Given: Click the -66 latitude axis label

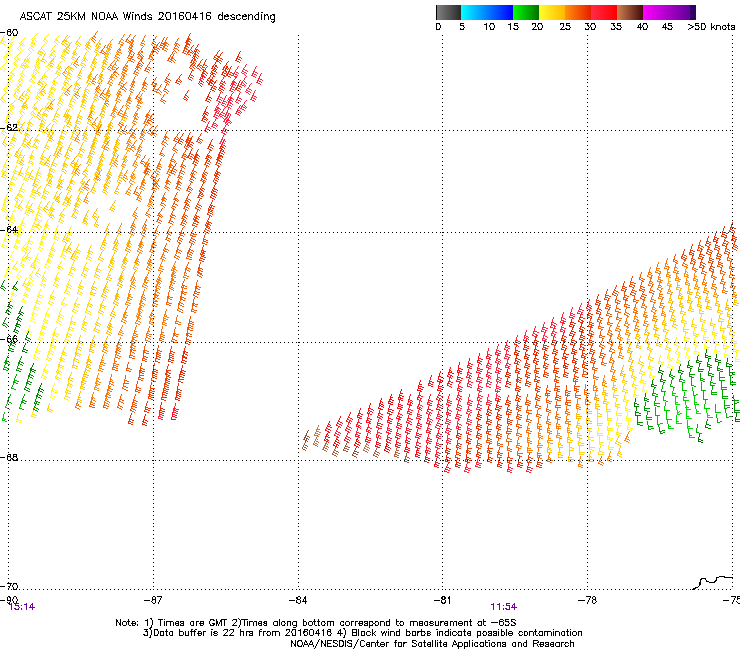Looking at the screenshot, I should click(x=9, y=339).
